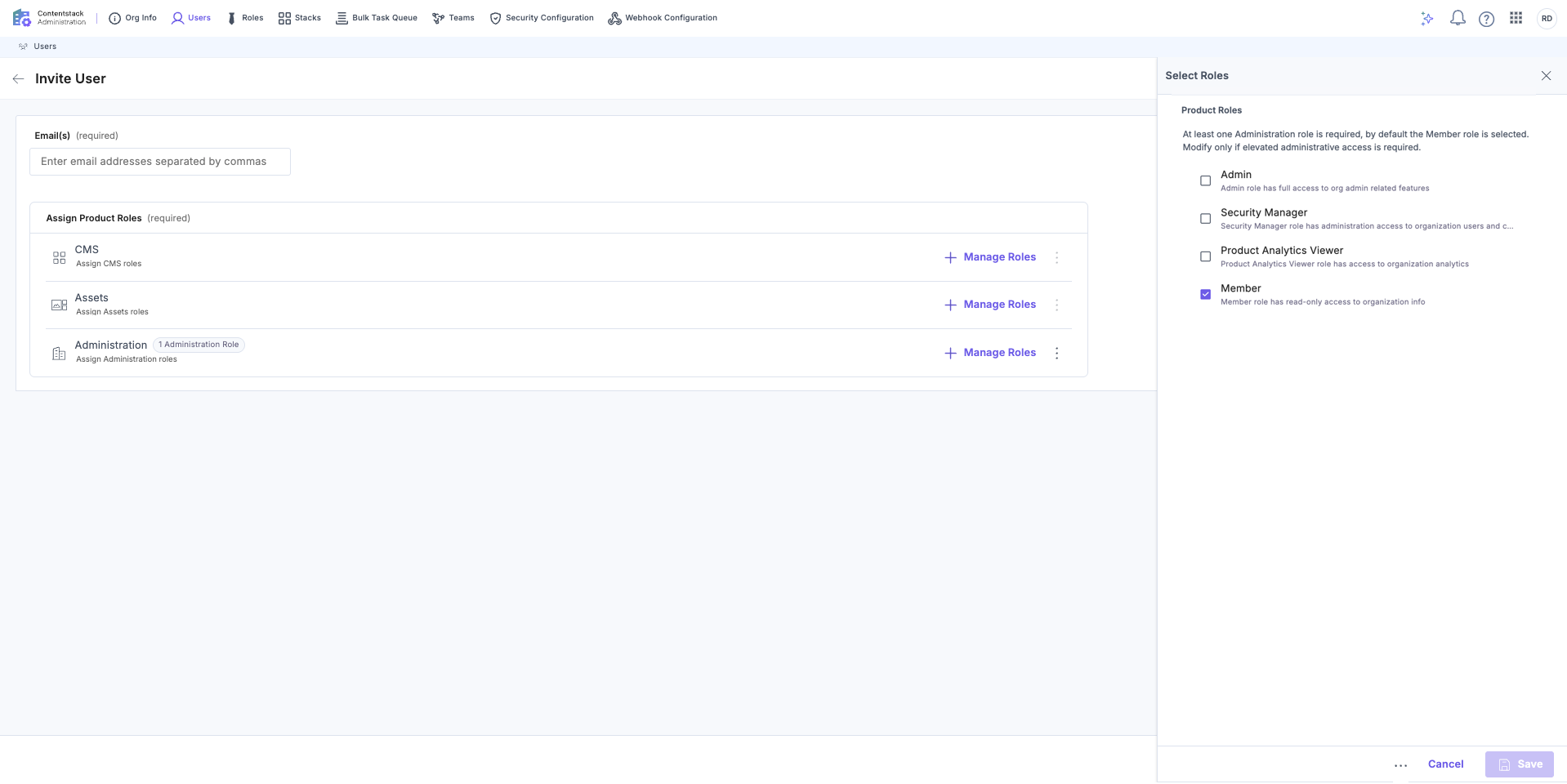Open the Assets row kebab menu
Image resolution: width=1567 pixels, height=784 pixels.
click(1057, 305)
